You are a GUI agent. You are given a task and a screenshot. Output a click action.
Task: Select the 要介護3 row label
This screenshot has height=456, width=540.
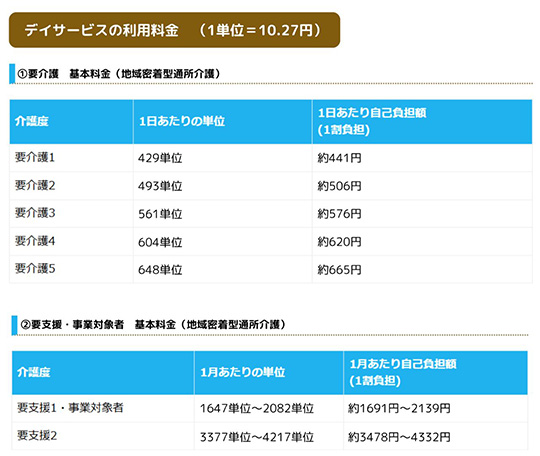(x=35, y=213)
